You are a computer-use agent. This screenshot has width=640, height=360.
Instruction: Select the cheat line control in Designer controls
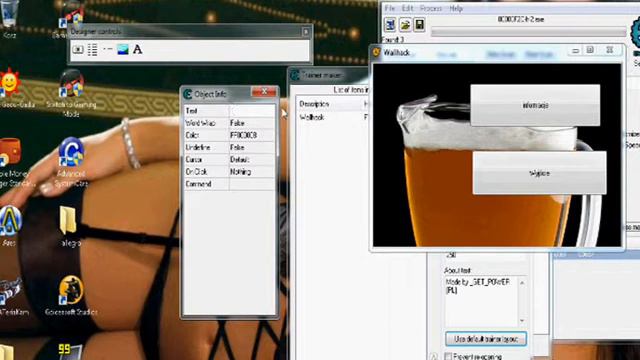tap(107, 49)
